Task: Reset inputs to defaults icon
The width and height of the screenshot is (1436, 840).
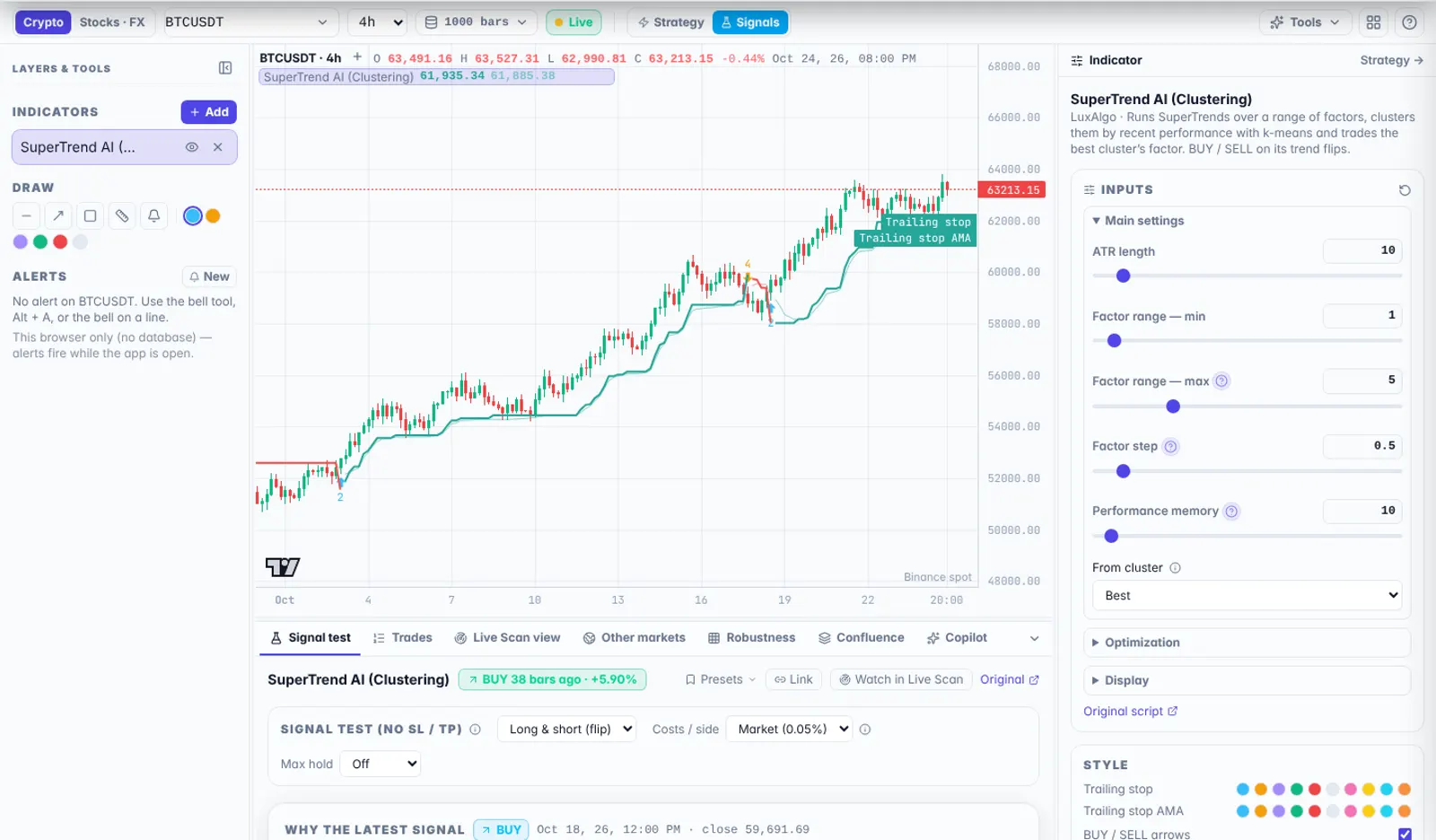Action: (1405, 190)
